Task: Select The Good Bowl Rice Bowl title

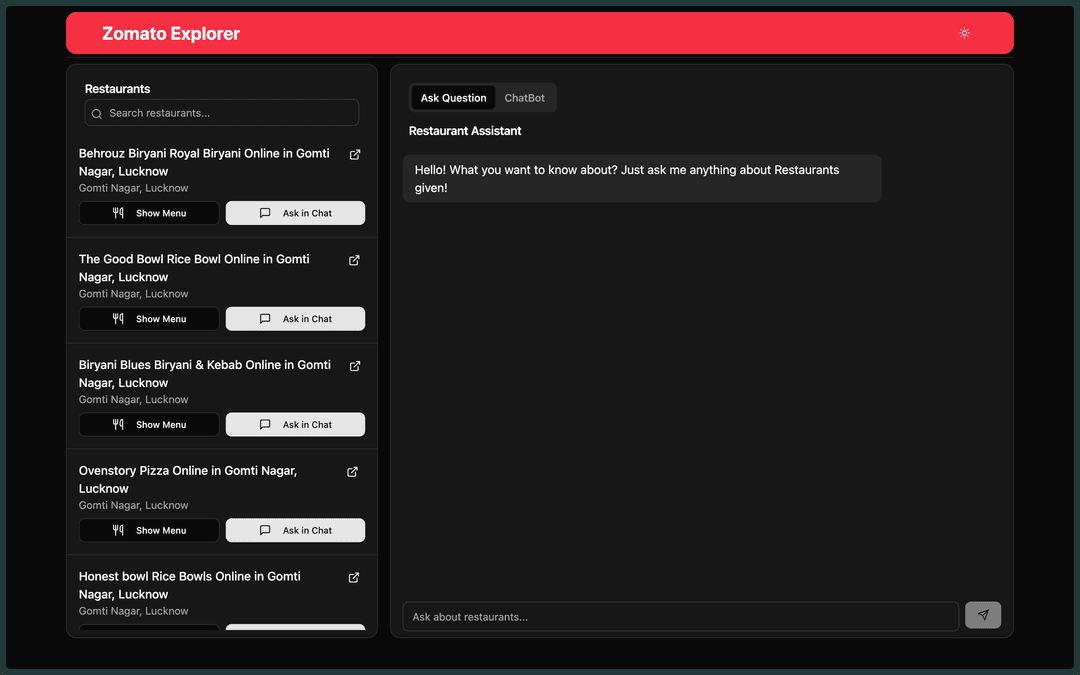Action: click(194, 268)
